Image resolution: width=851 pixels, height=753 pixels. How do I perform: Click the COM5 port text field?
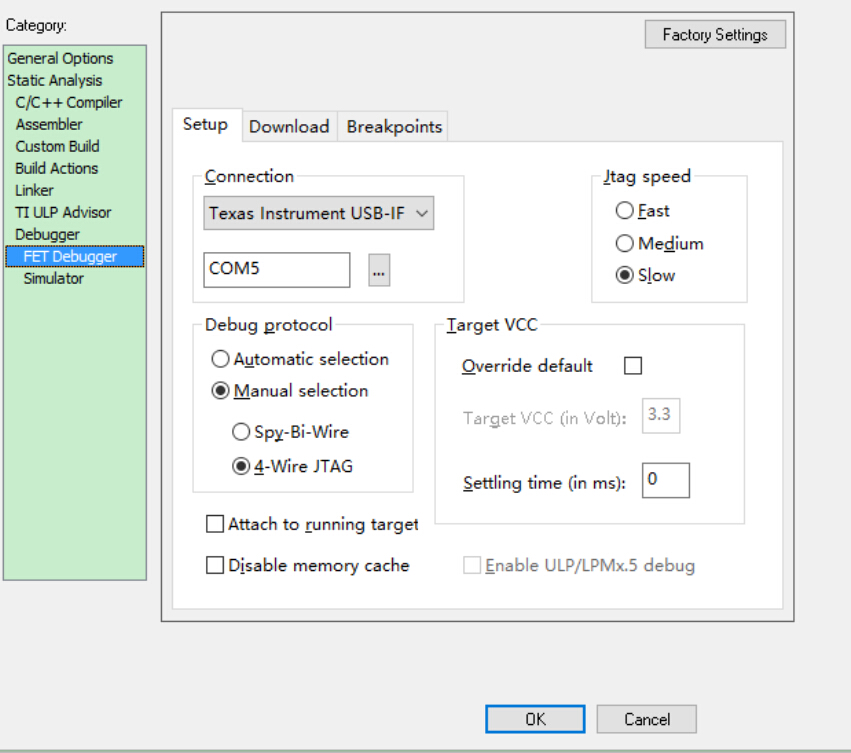[277, 270]
